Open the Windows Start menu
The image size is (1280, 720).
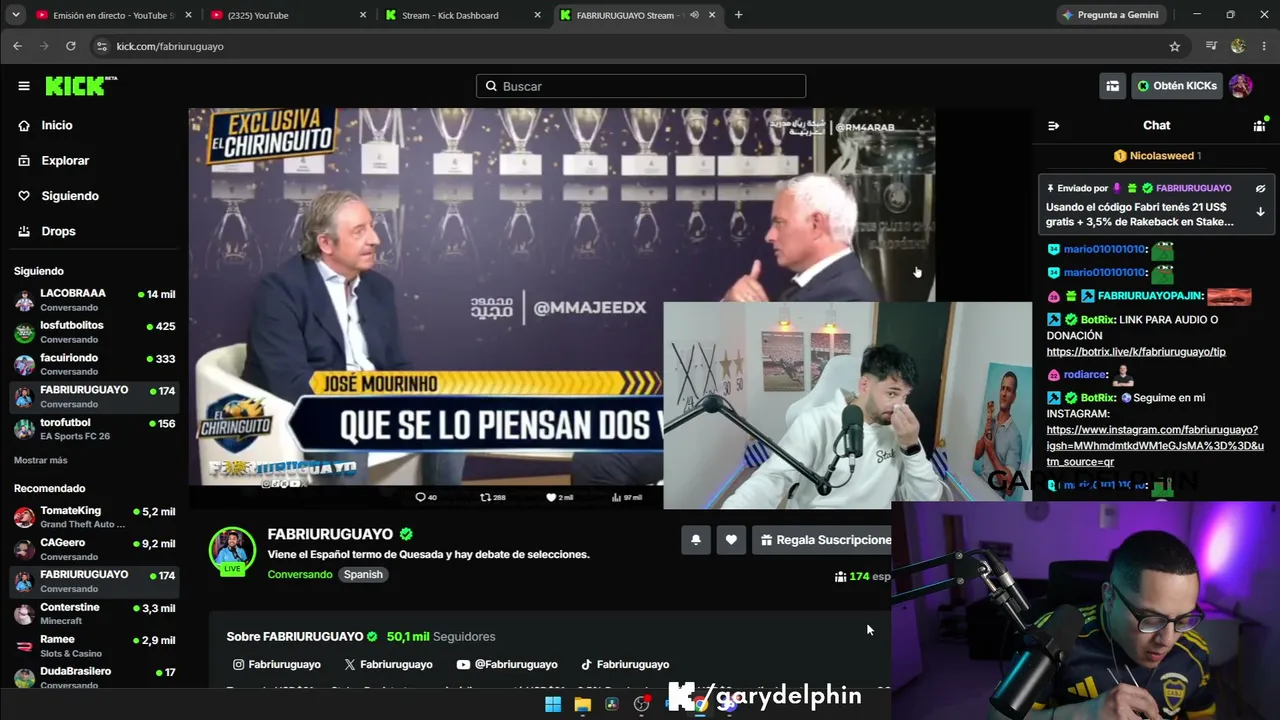point(553,704)
